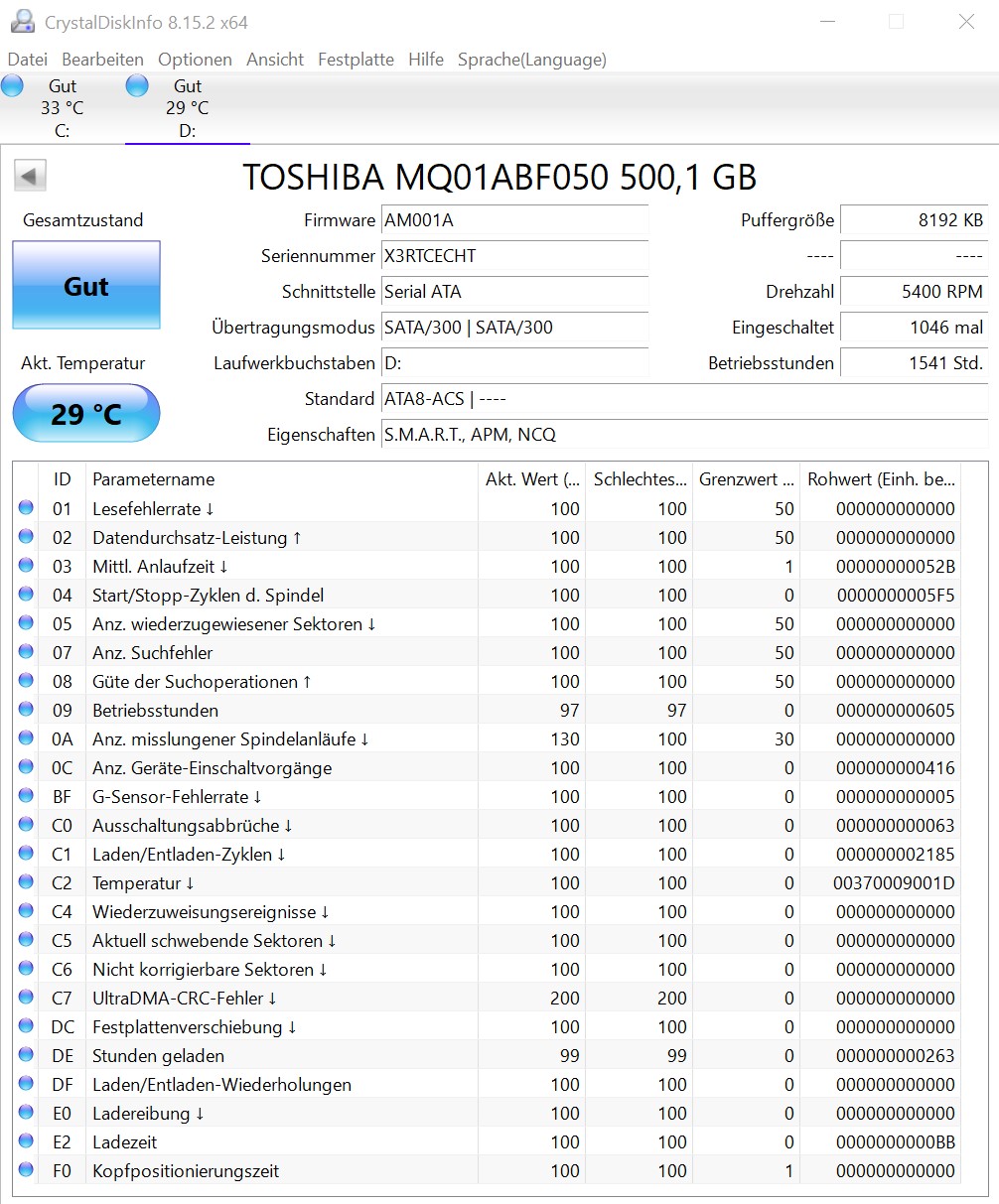
Task: Click the Gut overall health status button
Action: pyautogui.click(x=86, y=286)
